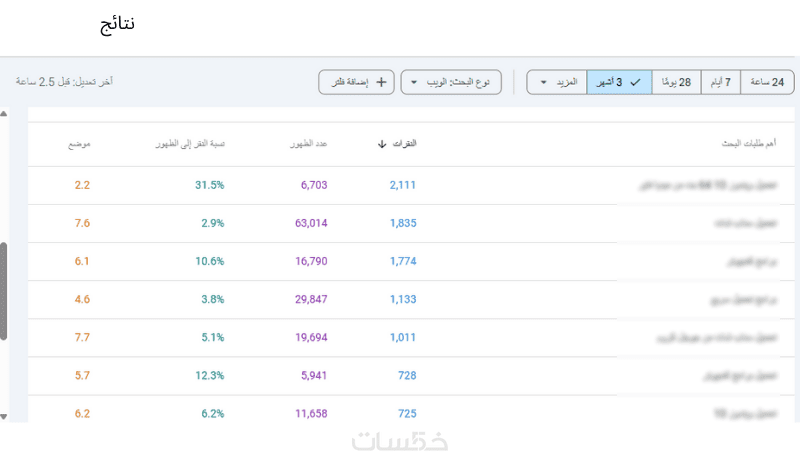Open the More (المزيد) date range dropdown

(557, 82)
